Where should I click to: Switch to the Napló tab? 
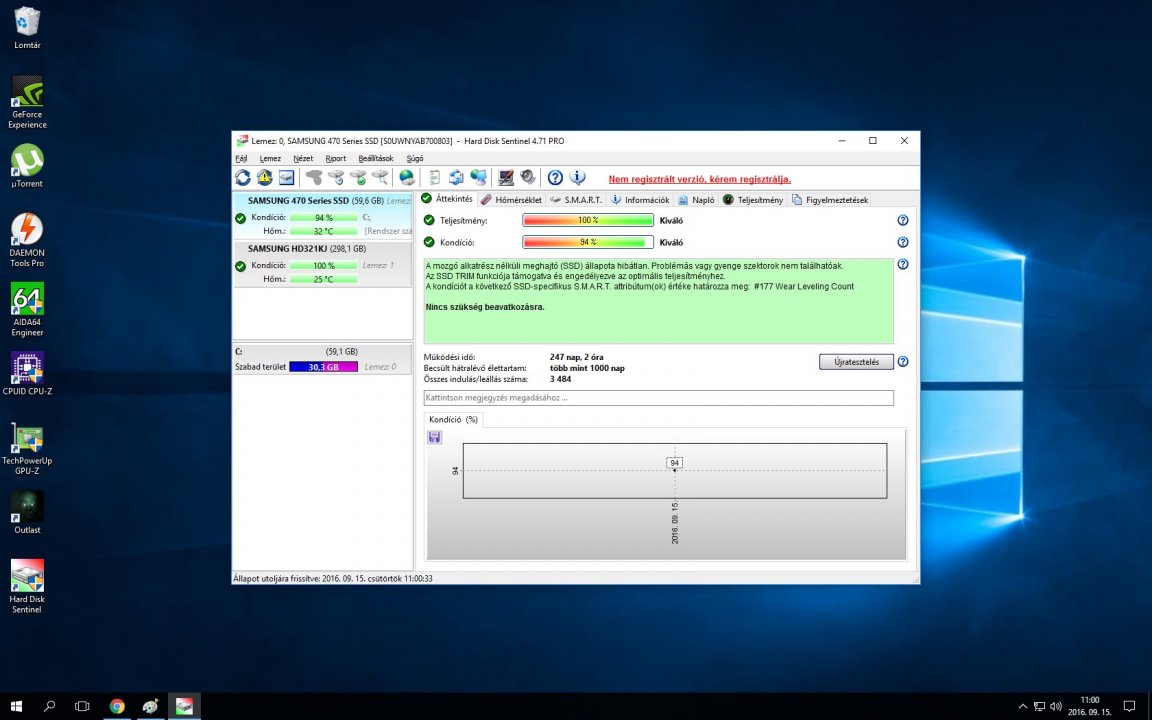(696, 200)
